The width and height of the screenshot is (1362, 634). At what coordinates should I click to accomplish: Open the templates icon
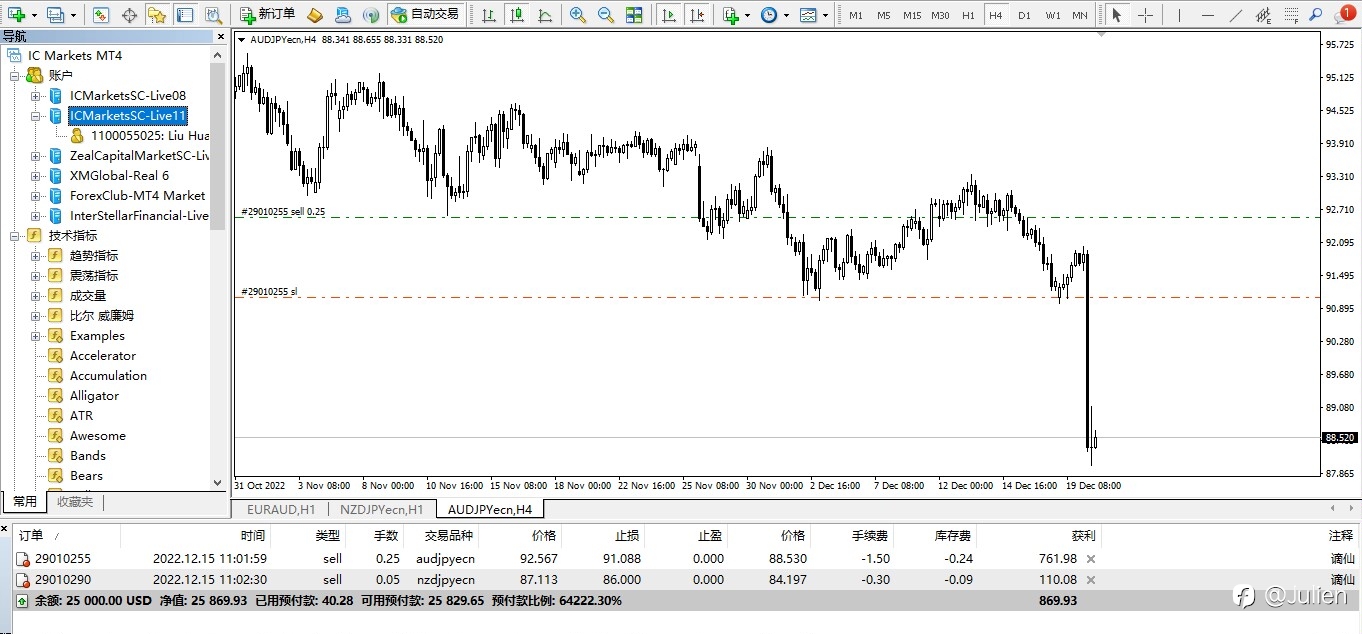(808, 15)
